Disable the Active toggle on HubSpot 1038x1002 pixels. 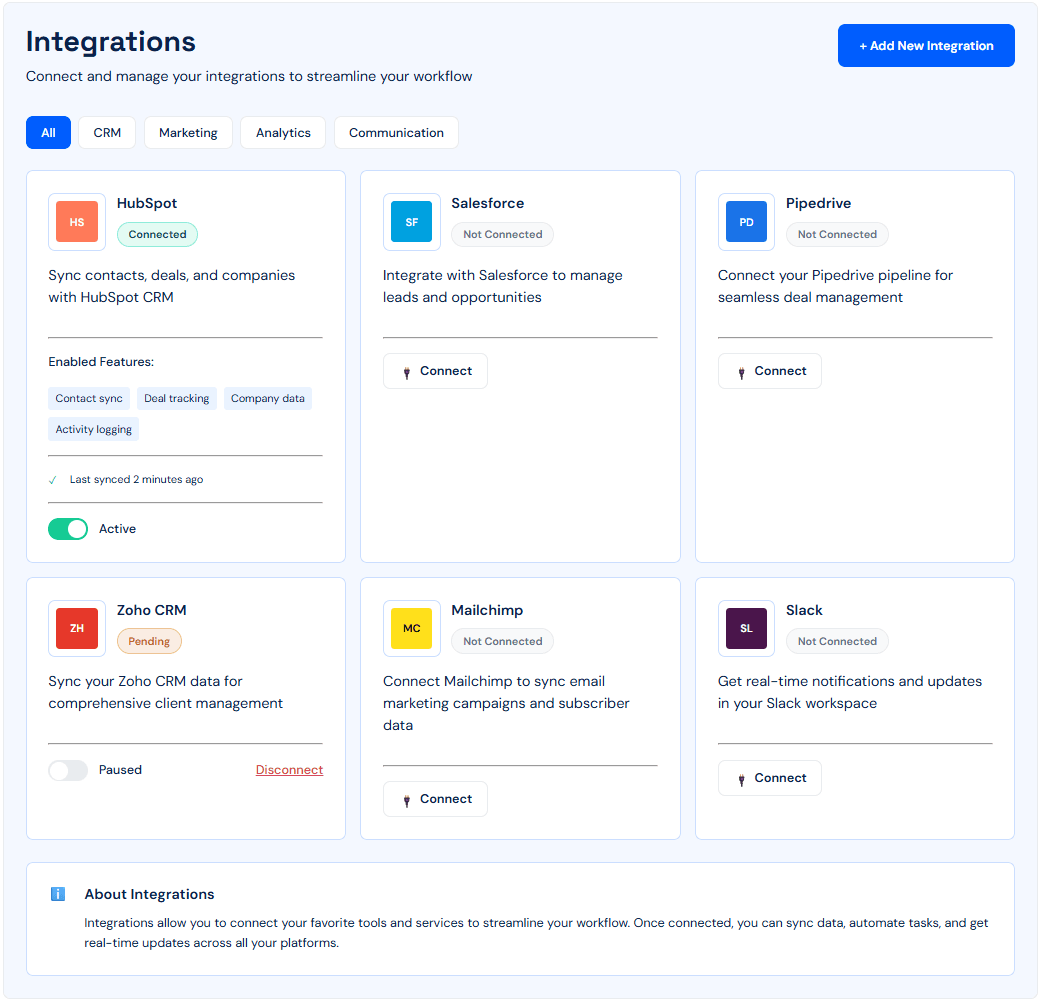click(68, 528)
